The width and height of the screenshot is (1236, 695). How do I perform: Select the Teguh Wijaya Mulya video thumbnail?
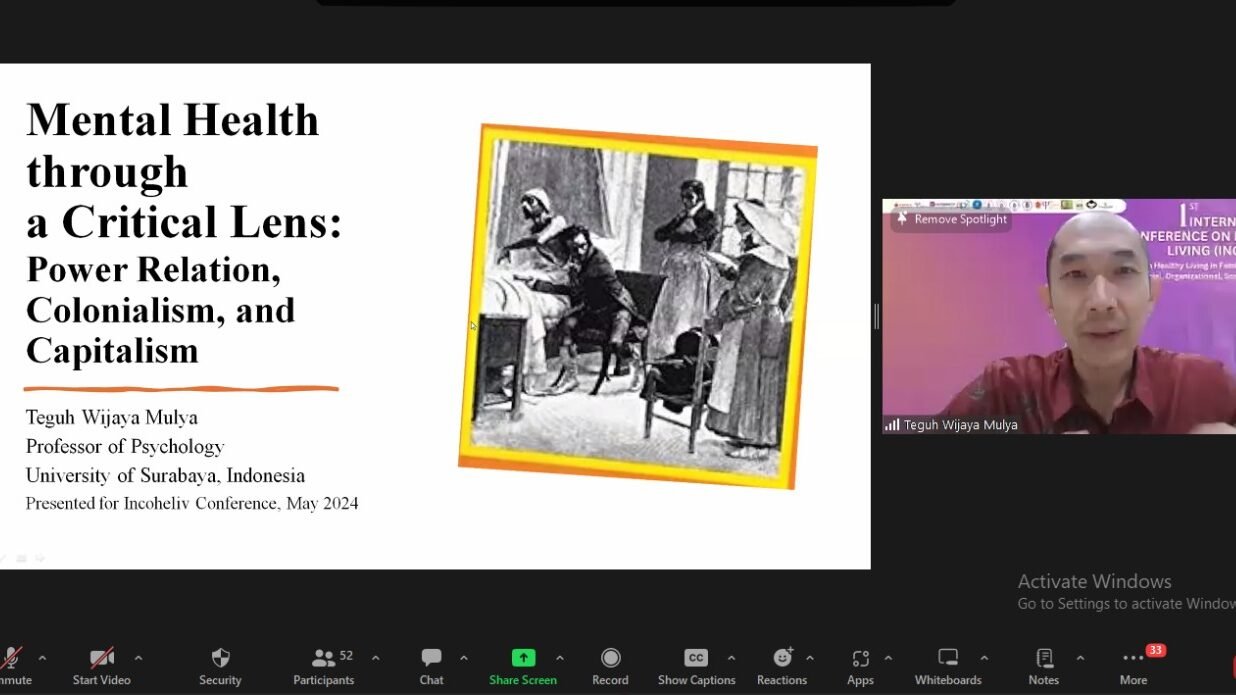coord(1058,317)
